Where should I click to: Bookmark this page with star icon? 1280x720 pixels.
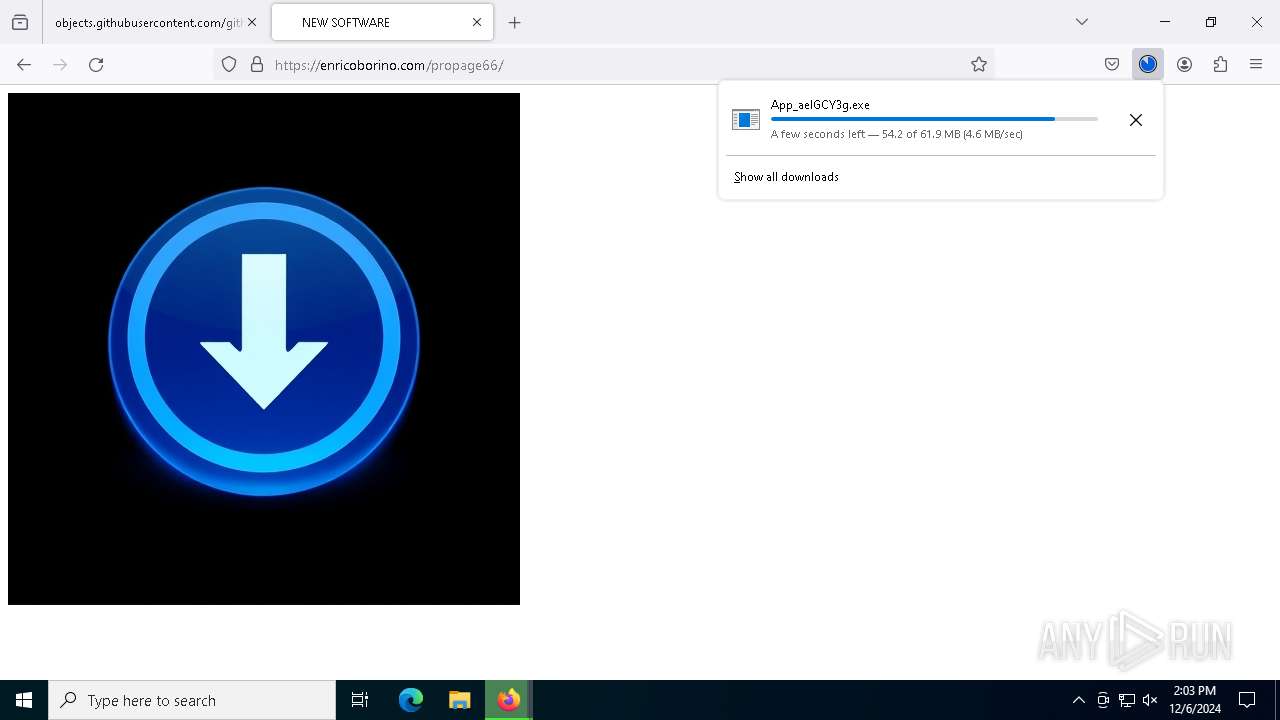click(979, 64)
